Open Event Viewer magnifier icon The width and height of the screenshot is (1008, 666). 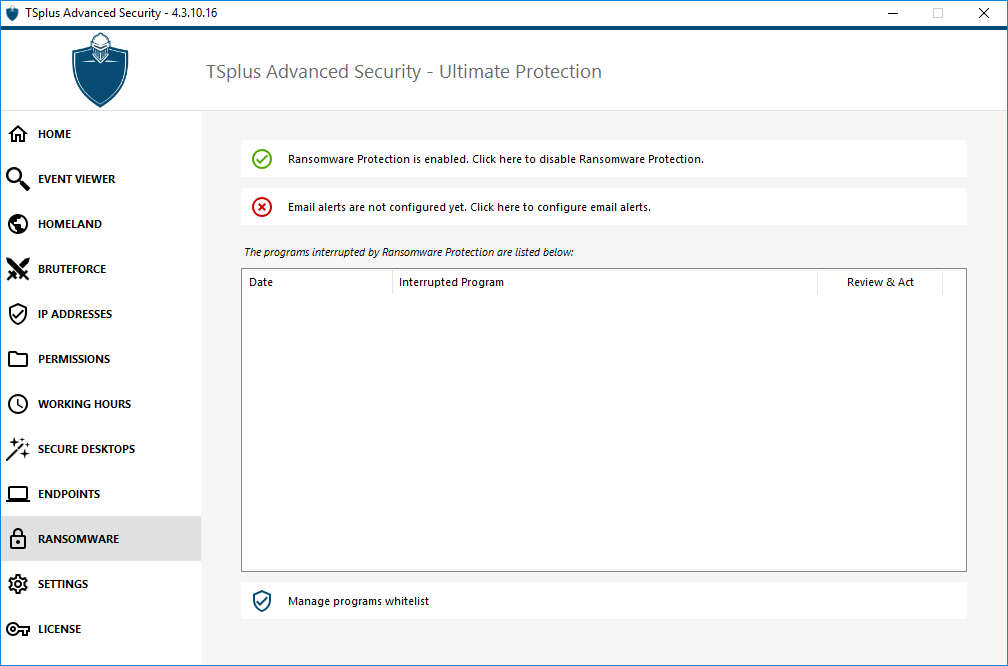click(18, 179)
